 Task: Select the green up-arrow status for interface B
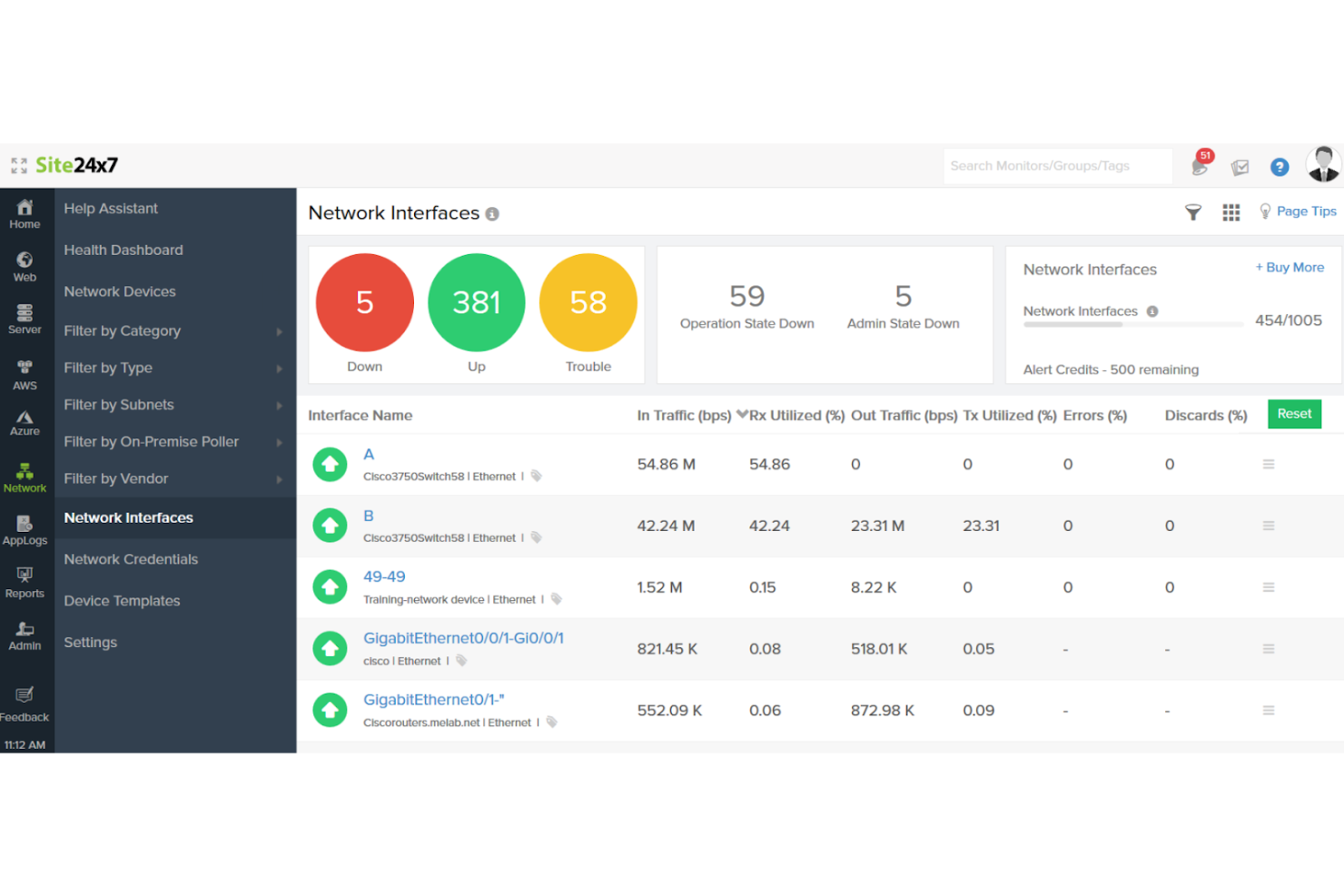point(330,525)
